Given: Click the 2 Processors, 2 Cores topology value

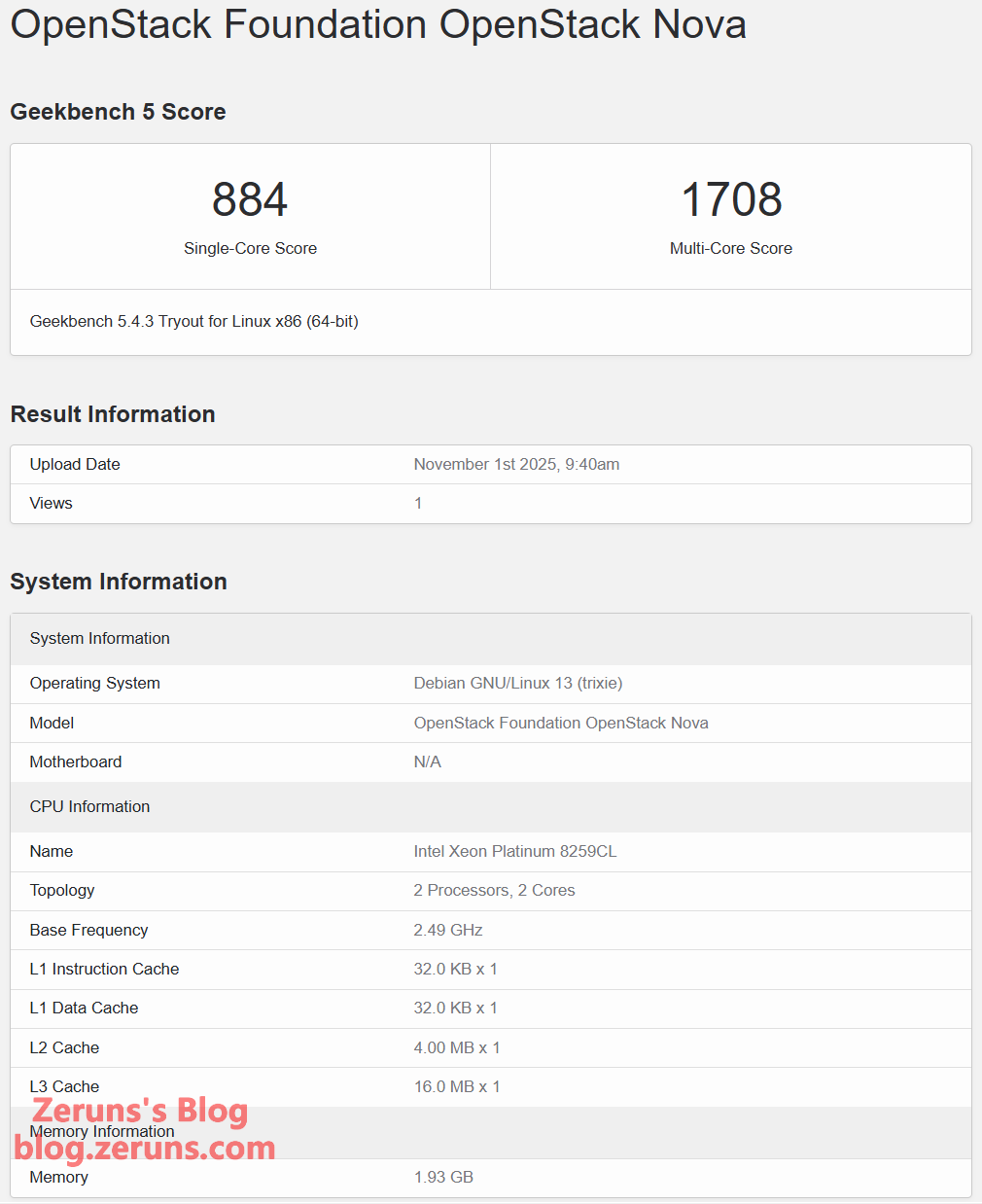Looking at the screenshot, I should (x=494, y=891).
